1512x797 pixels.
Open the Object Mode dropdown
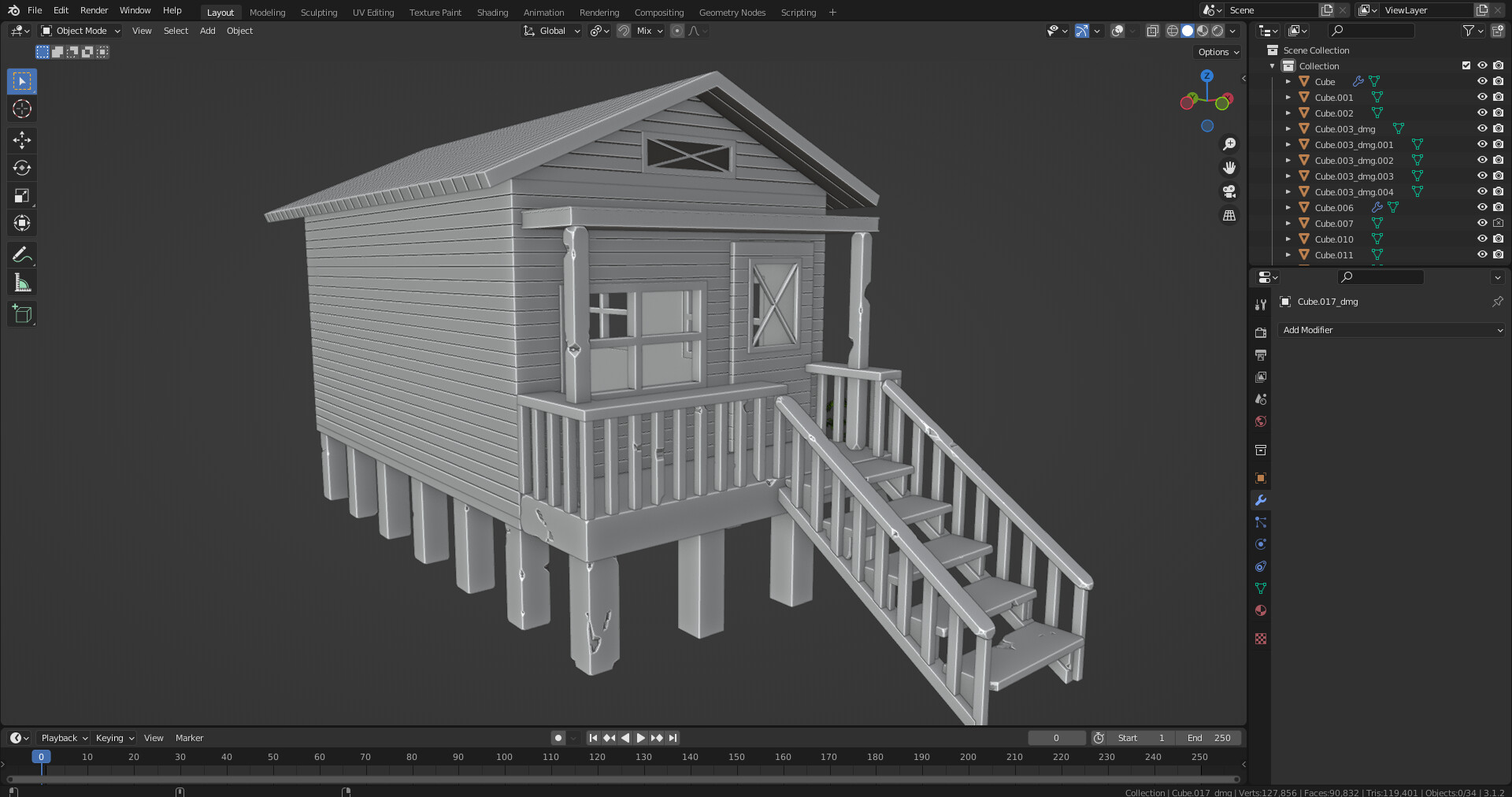(x=81, y=31)
